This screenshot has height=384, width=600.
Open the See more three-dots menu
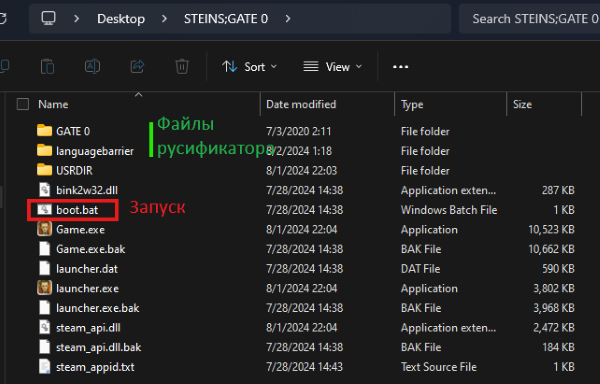click(400, 67)
